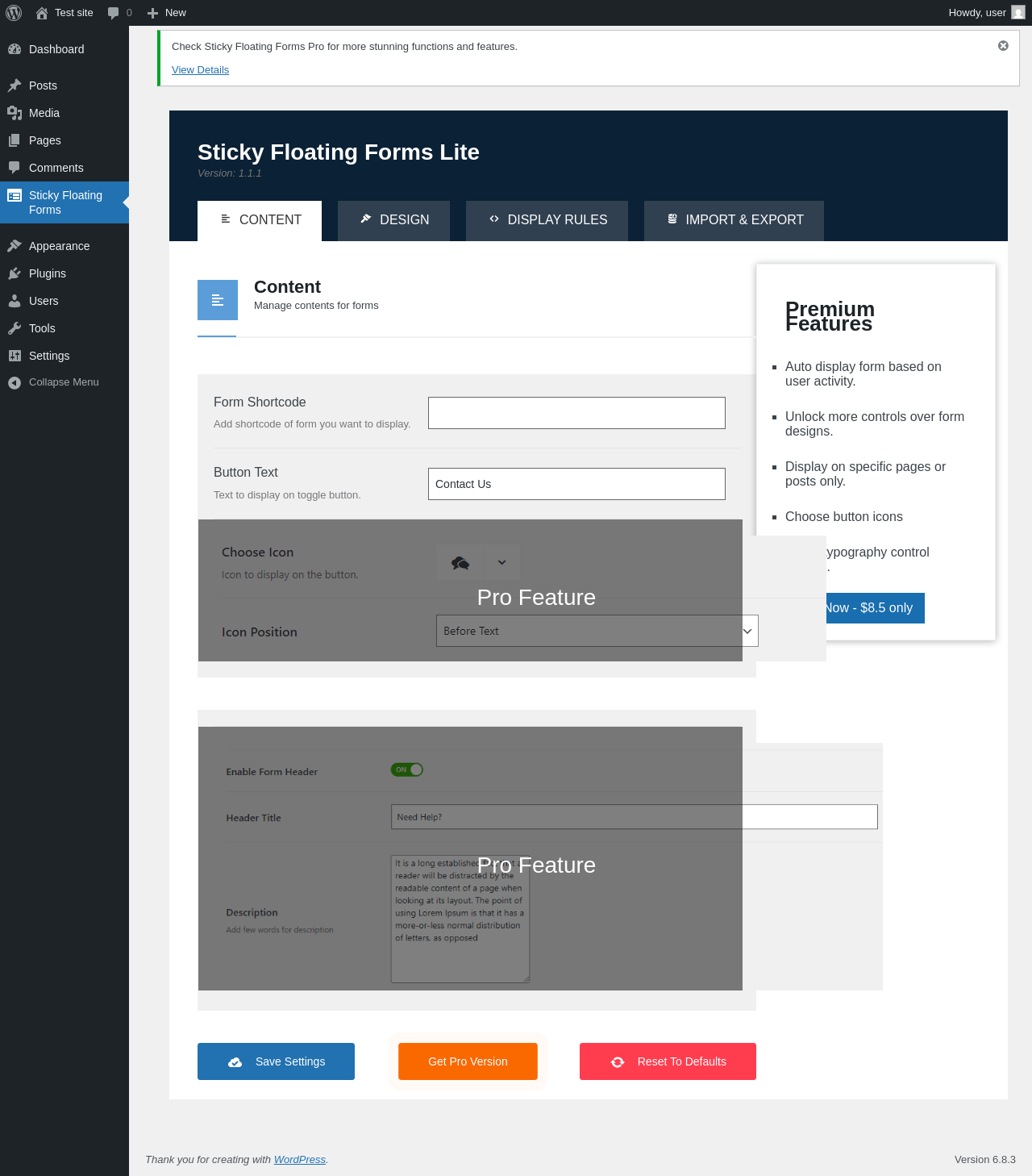Expand the Choose Icon dropdown arrow

tap(501, 563)
